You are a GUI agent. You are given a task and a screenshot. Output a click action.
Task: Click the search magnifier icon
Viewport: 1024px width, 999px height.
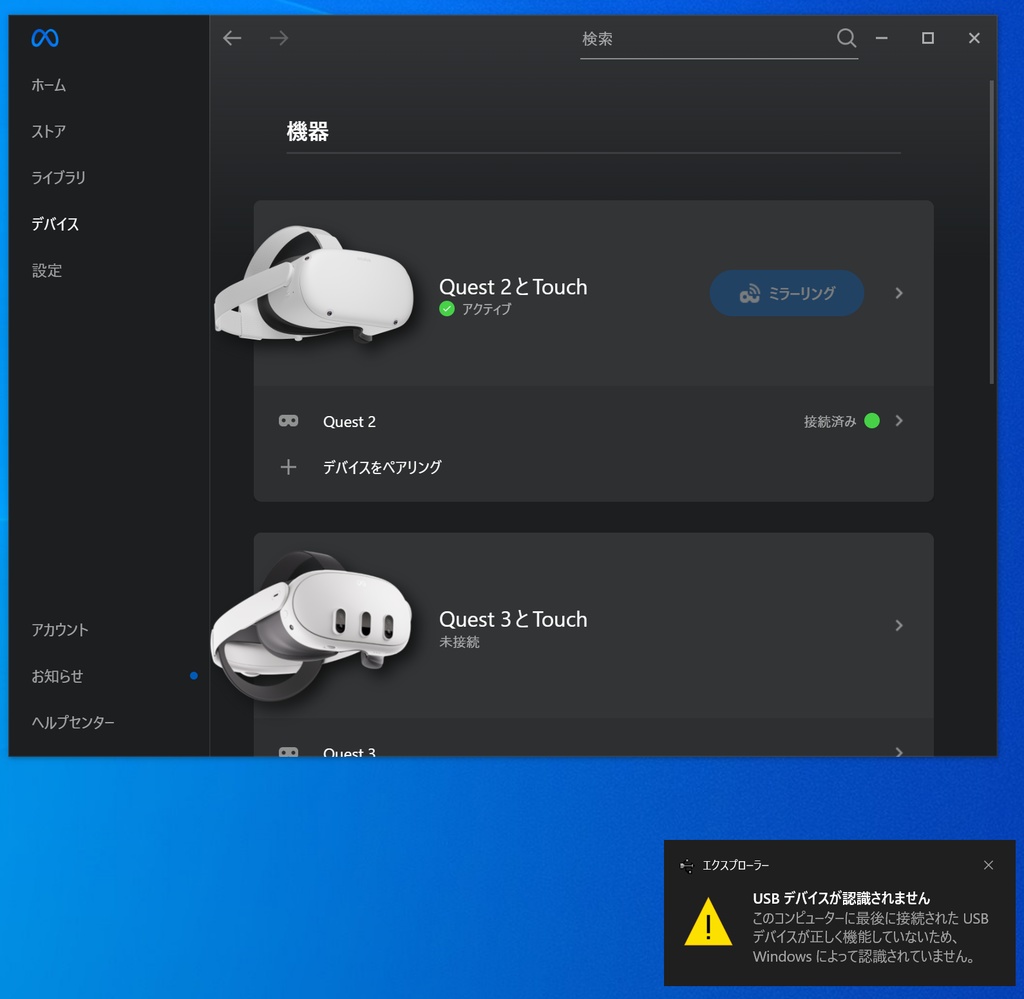[x=846, y=38]
